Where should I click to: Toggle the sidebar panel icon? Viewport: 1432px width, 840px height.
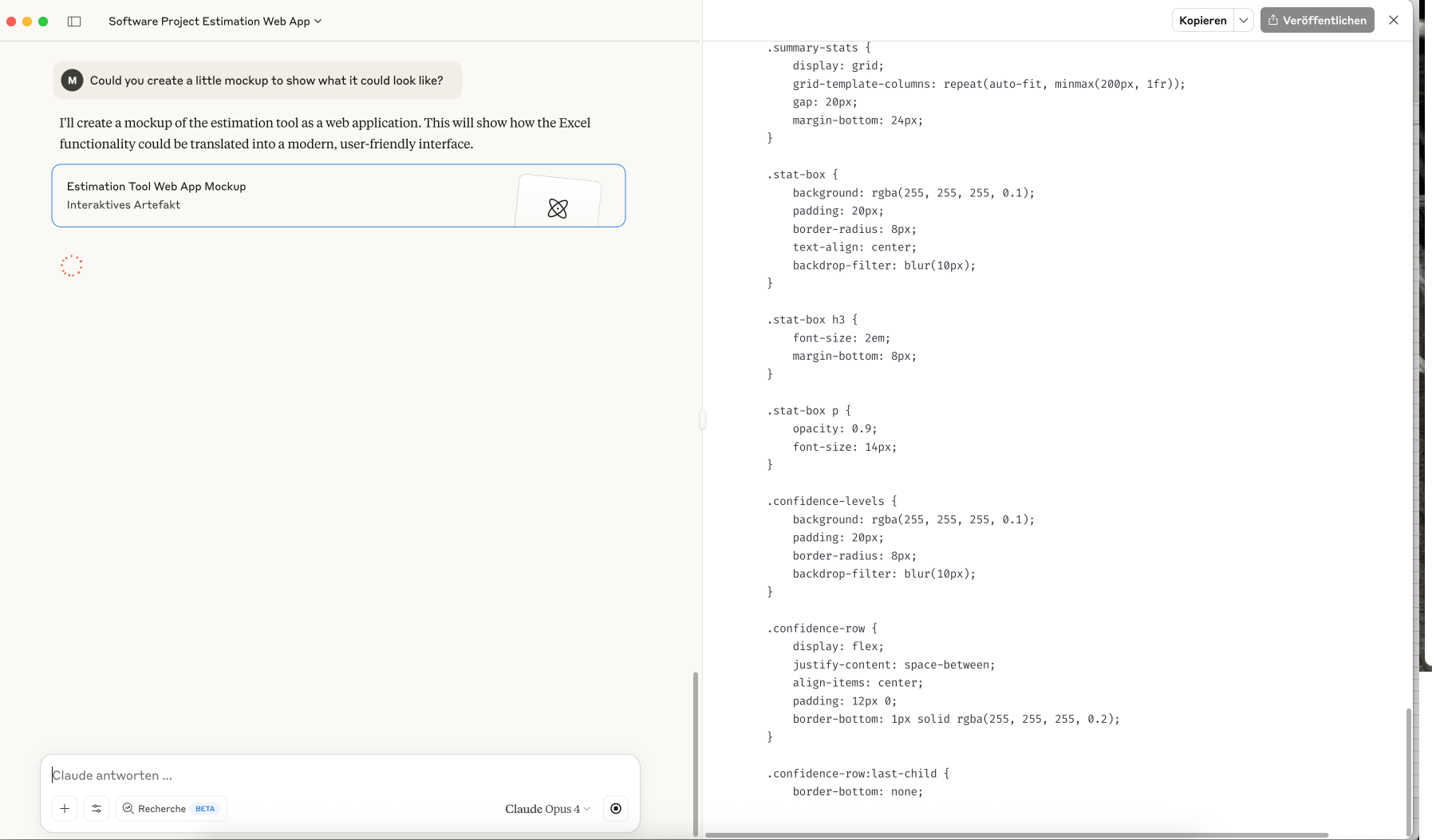coord(74,22)
